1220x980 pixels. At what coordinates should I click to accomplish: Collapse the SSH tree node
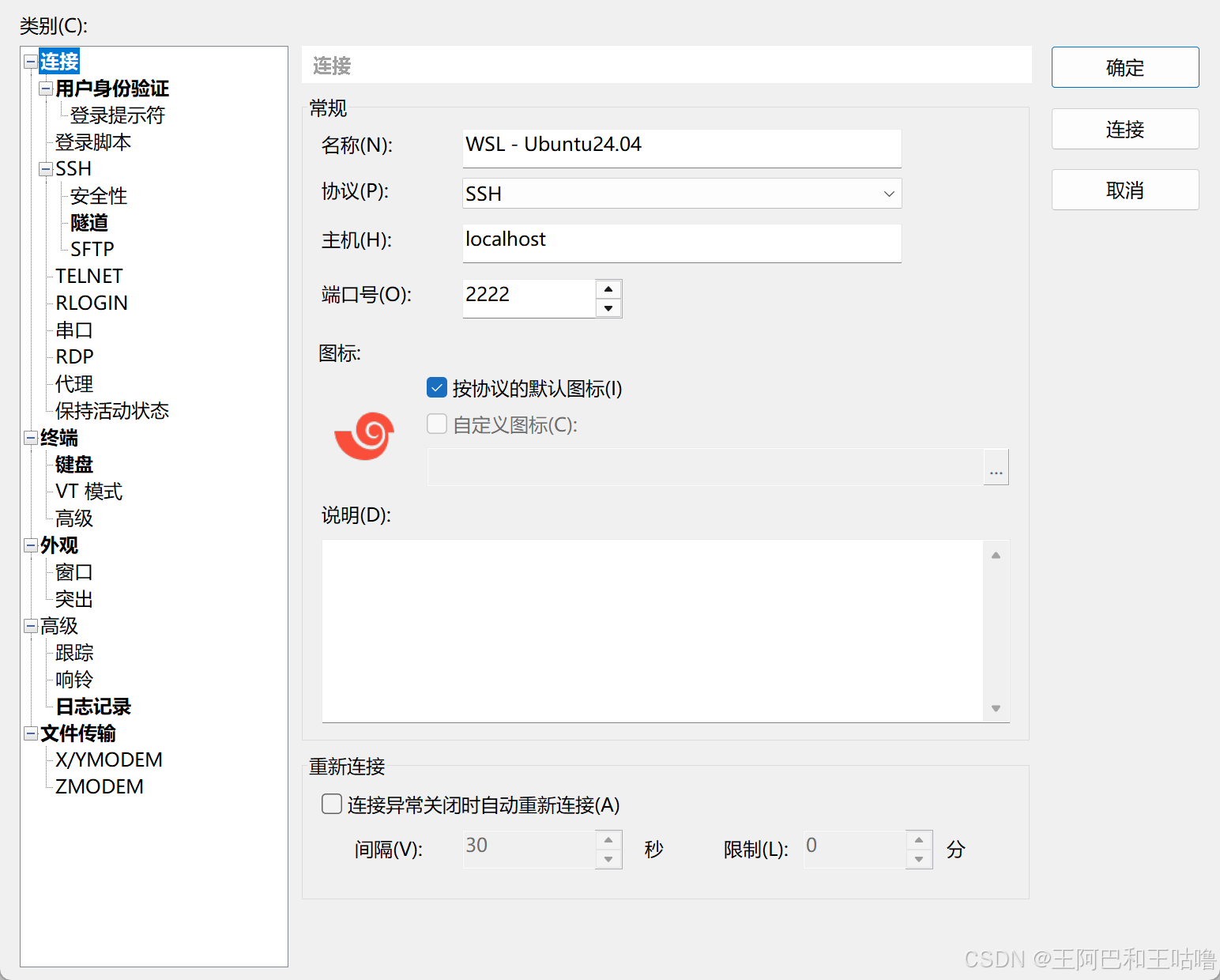46,169
